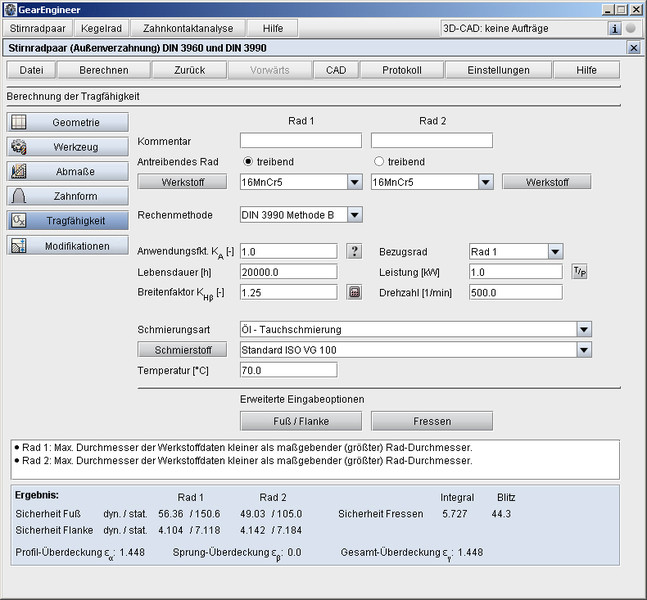The image size is (647, 600).
Task: Open the Modifikationen section in sidebar
Action: click(68, 245)
